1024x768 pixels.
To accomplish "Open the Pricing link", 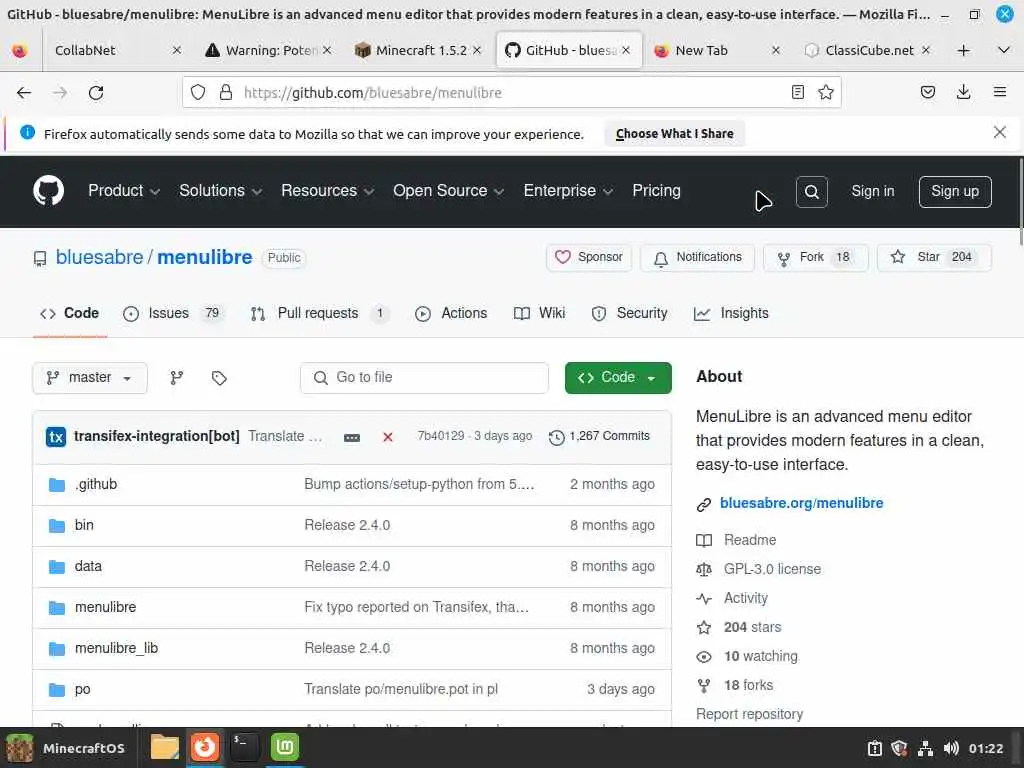I will (x=656, y=191).
